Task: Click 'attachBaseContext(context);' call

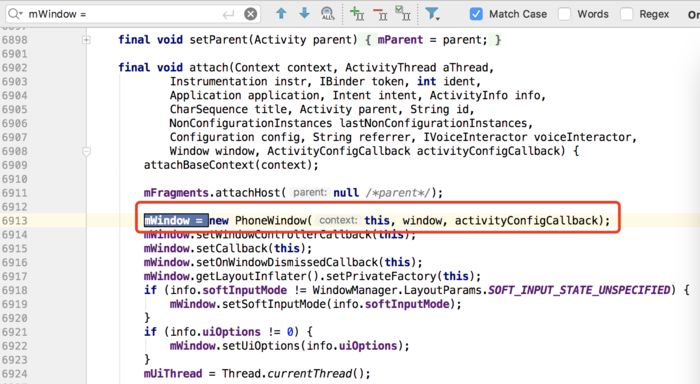Action: [x=231, y=165]
